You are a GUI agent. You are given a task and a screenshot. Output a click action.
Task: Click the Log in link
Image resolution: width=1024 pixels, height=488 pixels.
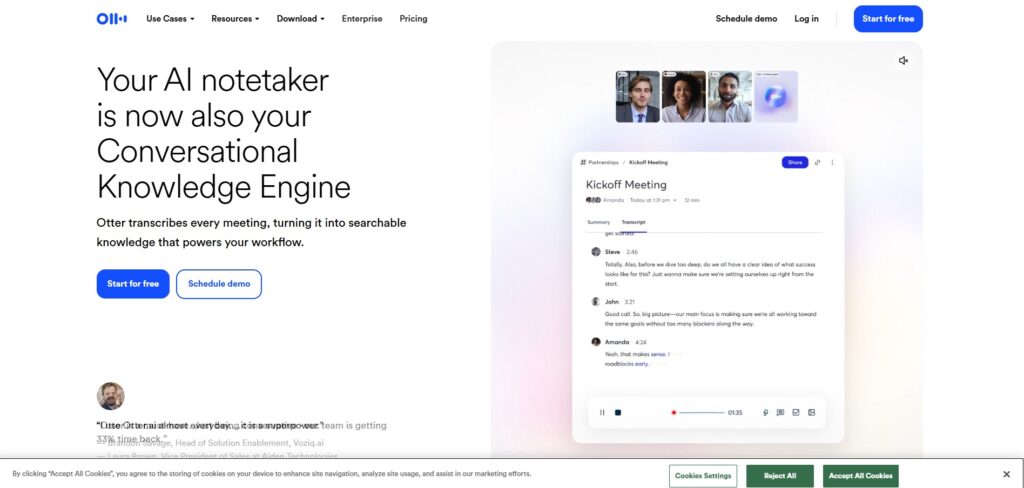click(x=807, y=19)
